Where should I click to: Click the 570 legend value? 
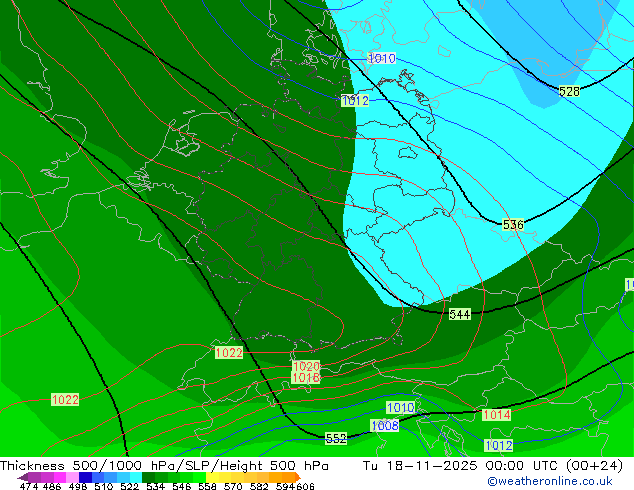coord(233,486)
